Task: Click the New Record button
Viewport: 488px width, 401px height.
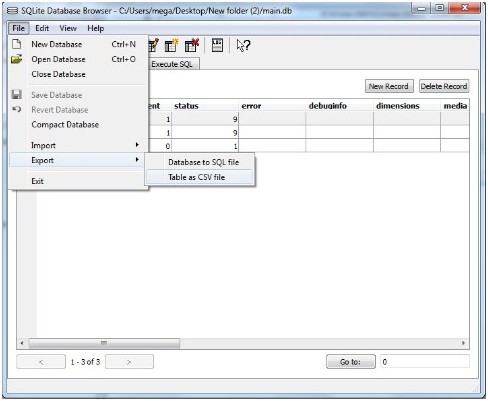Action: (x=389, y=86)
